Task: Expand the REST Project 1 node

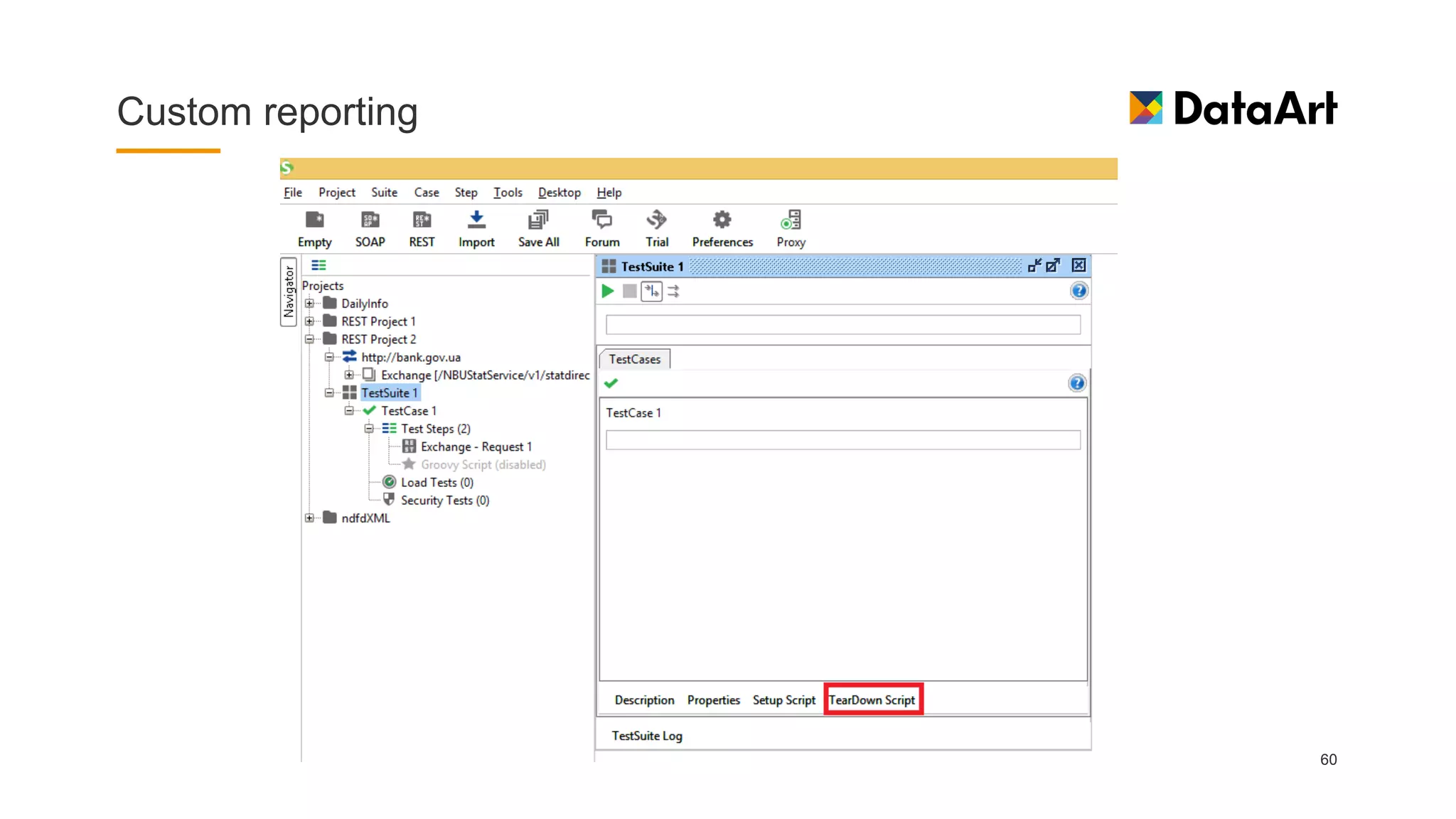Action: coord(309,321)
